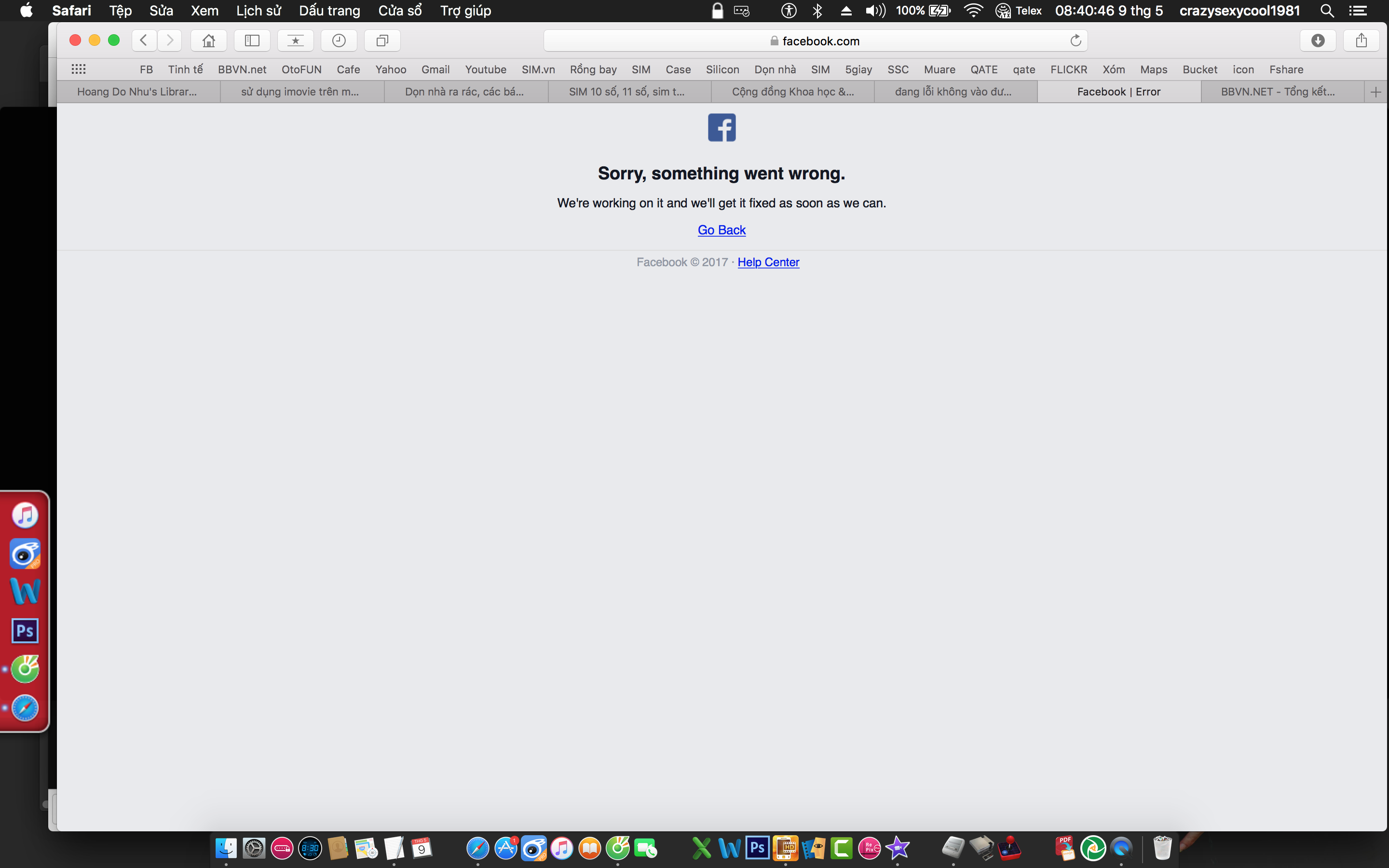
Task: Open the Trợ giúp menu
Action: click(x=465, y=10)
